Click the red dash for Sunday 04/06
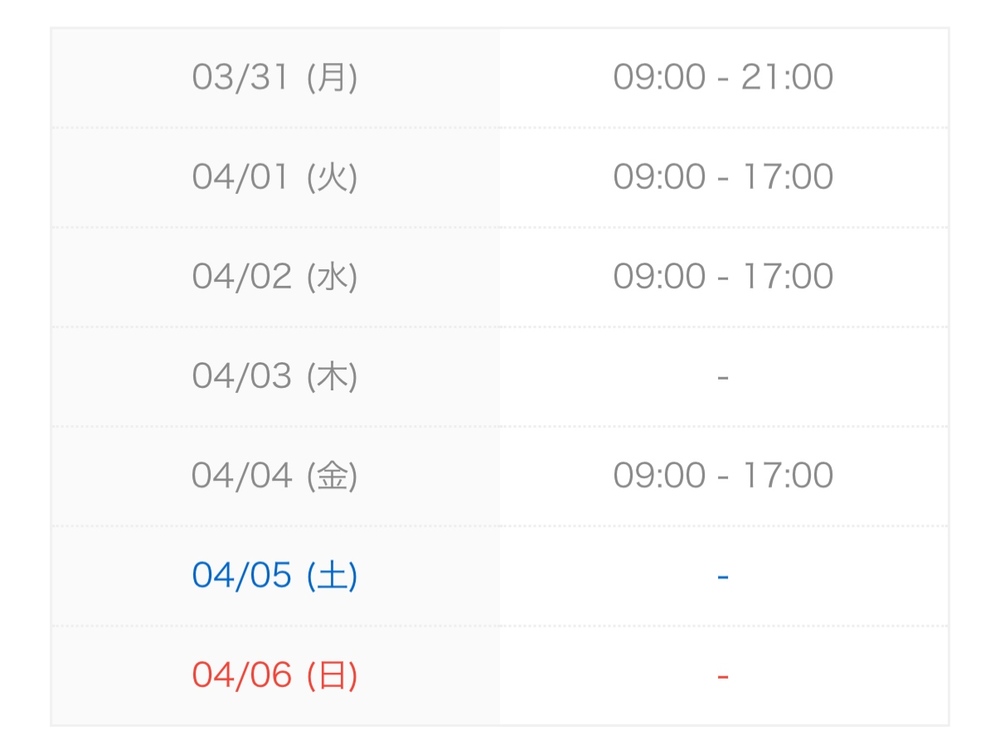 coord(723,677)
